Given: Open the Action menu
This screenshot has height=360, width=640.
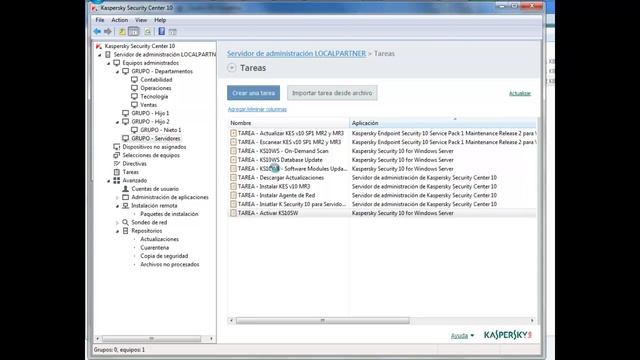Looking at the screenshot, I should click(120, 20).
